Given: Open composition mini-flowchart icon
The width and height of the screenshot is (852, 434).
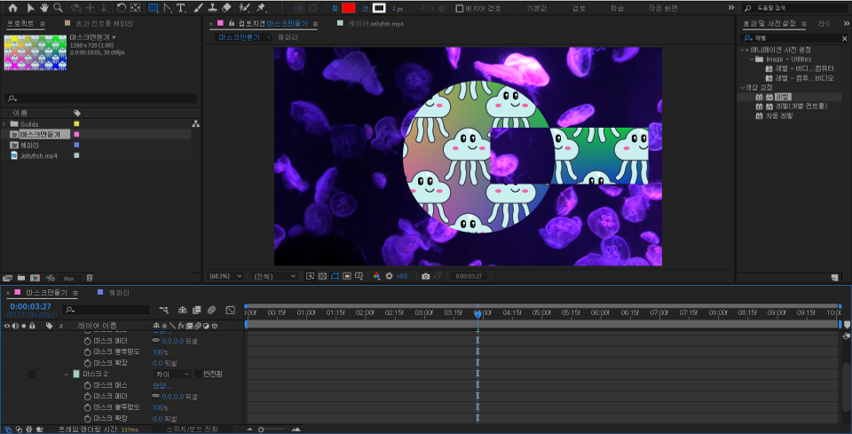Looking at the screenshot, I should 164,310.
